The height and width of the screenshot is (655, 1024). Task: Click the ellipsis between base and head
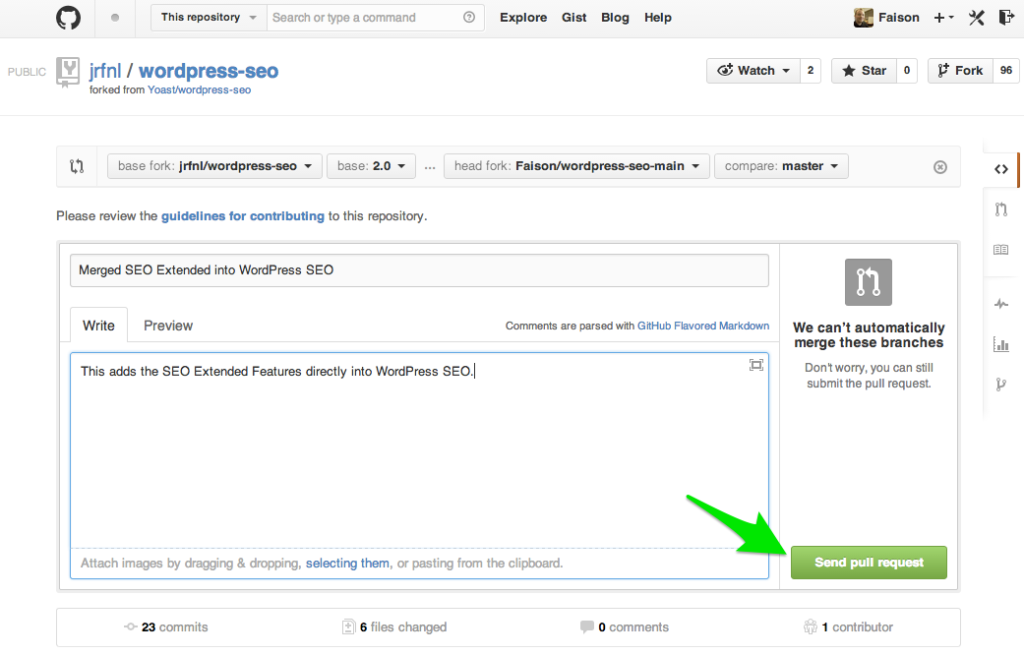coord(430,167)
